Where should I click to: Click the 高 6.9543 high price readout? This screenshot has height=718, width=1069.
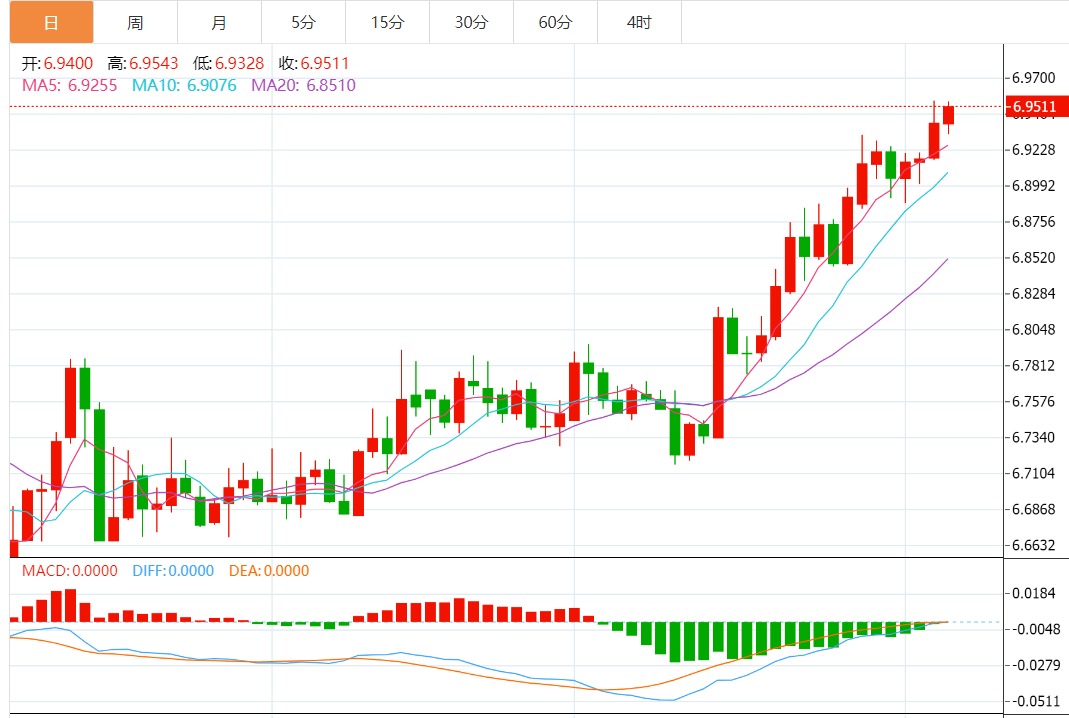coord(142,63)
